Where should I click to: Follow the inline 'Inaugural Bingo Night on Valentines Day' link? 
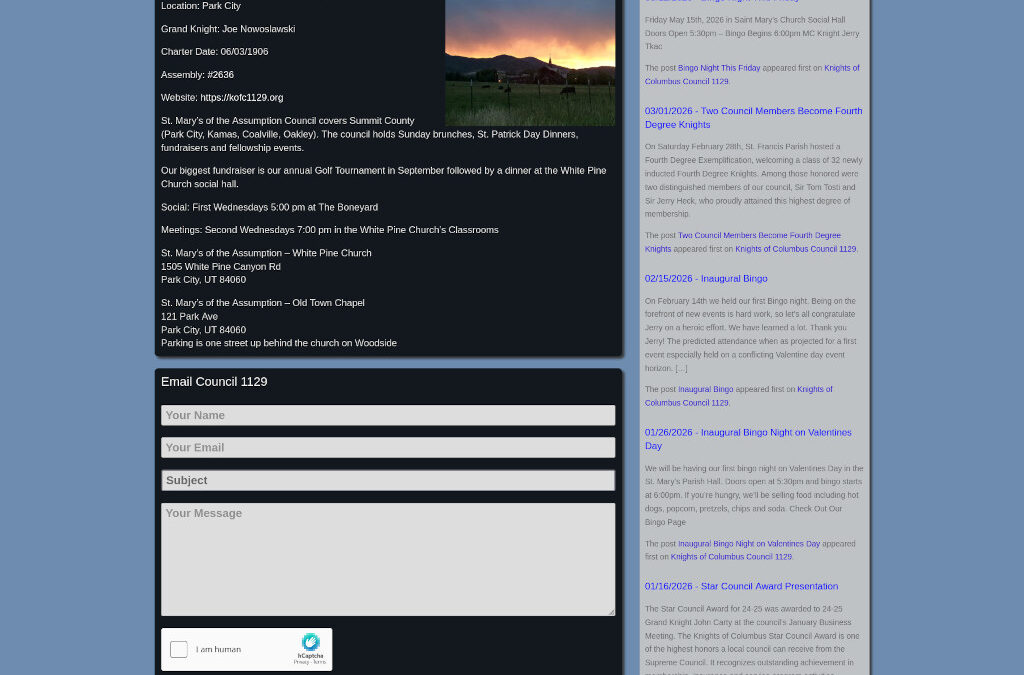coord(748,544)
